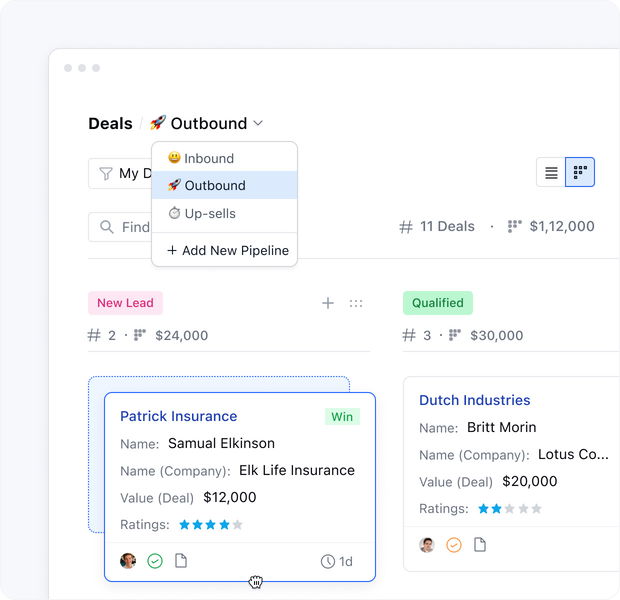Click the Lotus Co... company value

point(573,454)
